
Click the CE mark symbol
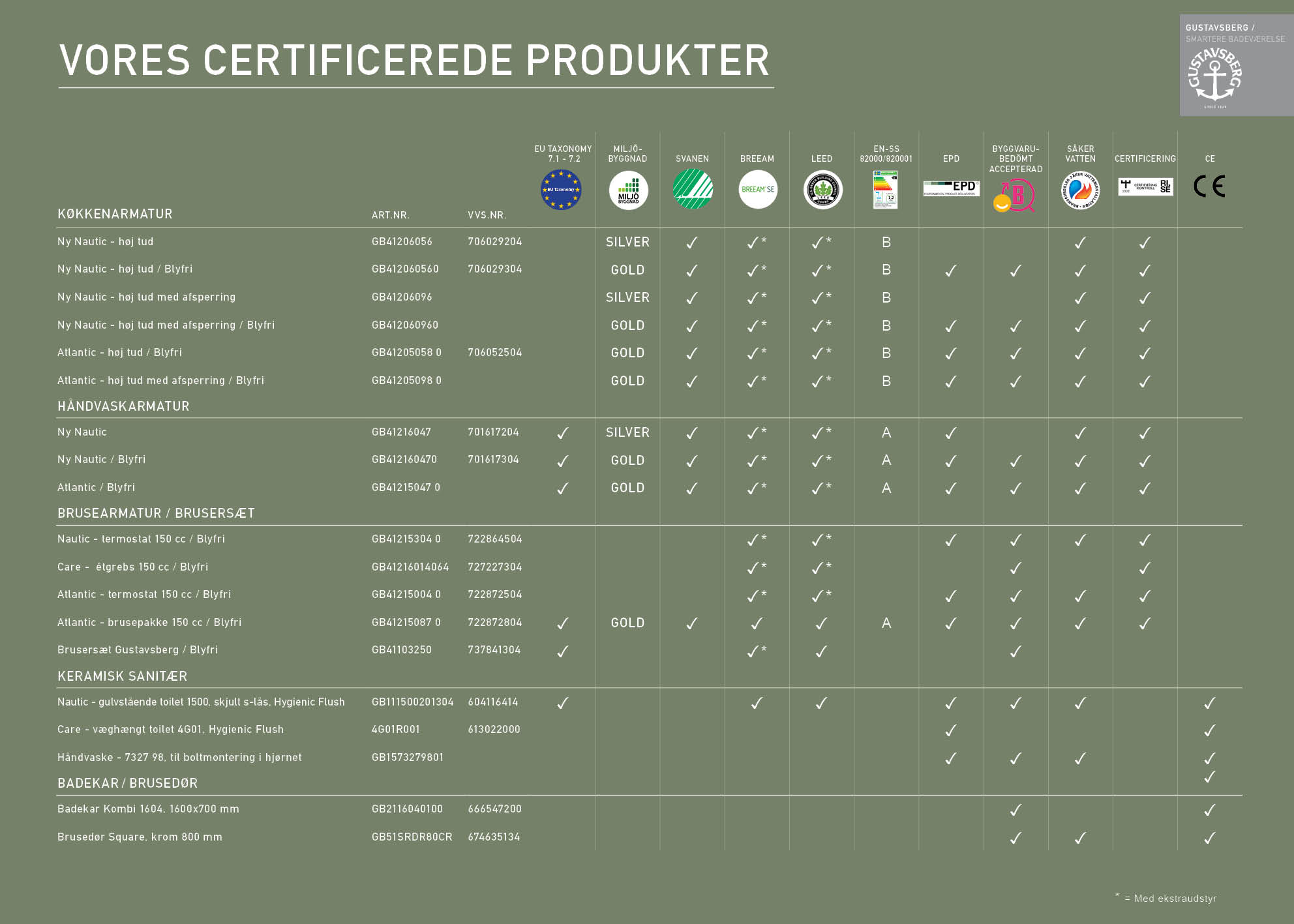pos(1209,186)
